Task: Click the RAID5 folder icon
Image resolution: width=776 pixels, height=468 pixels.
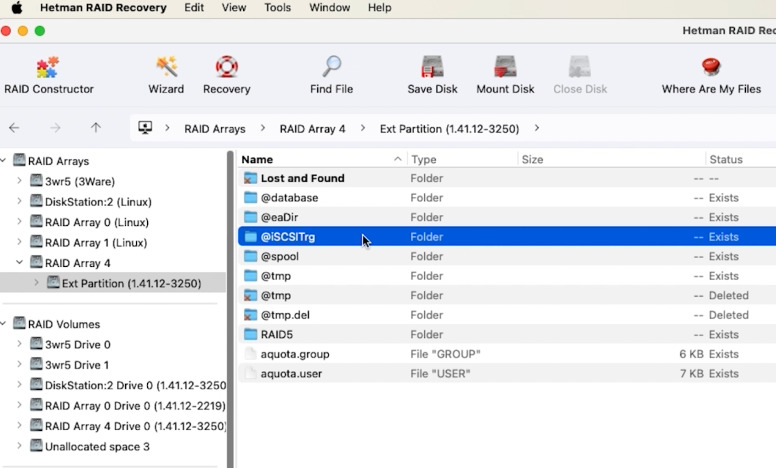Action: (x=250, y=334)
